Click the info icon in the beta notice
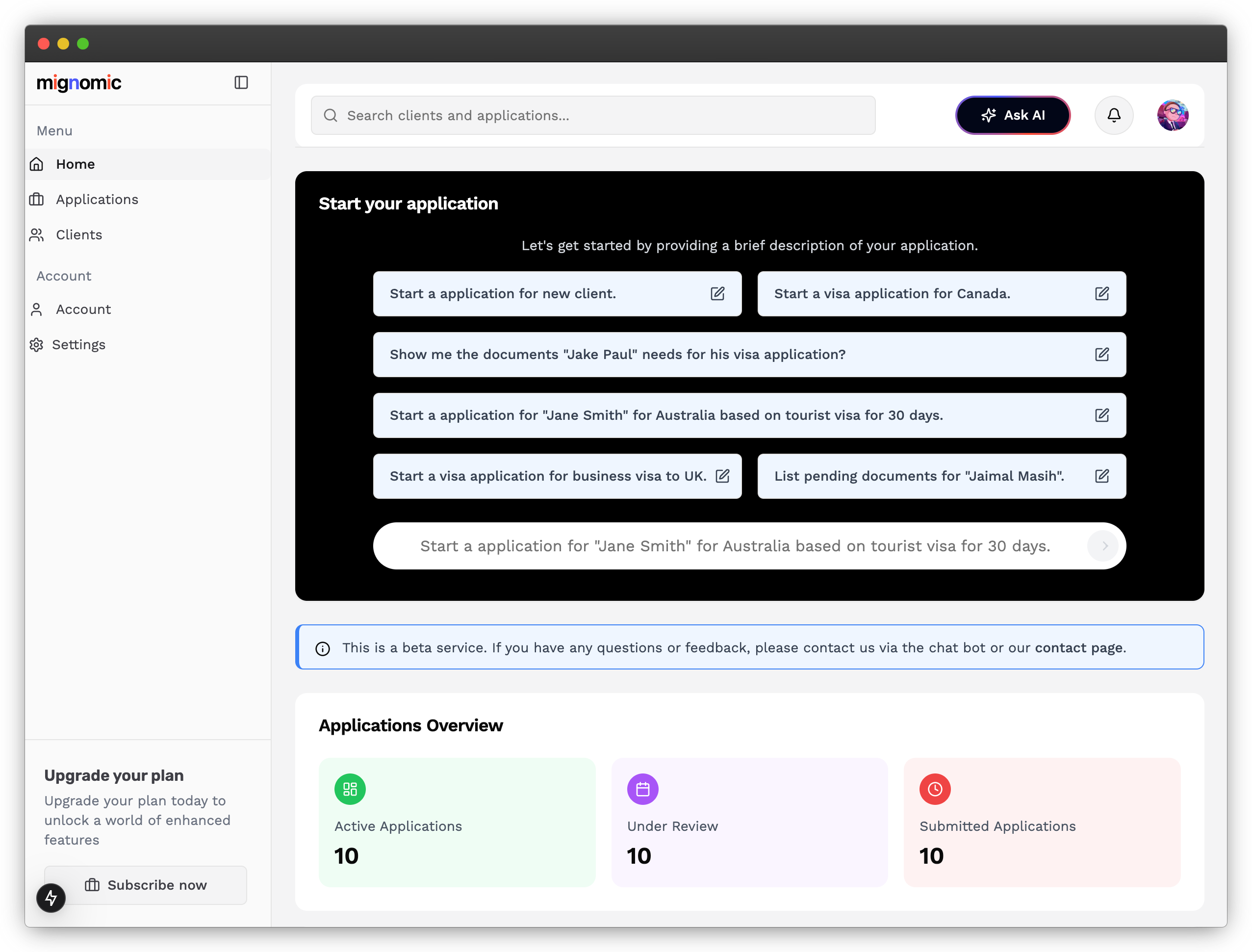 [x=323, y=647]
